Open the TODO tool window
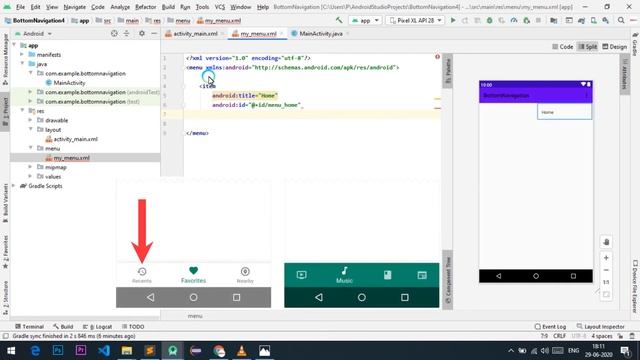 click(x=133, y=327)
